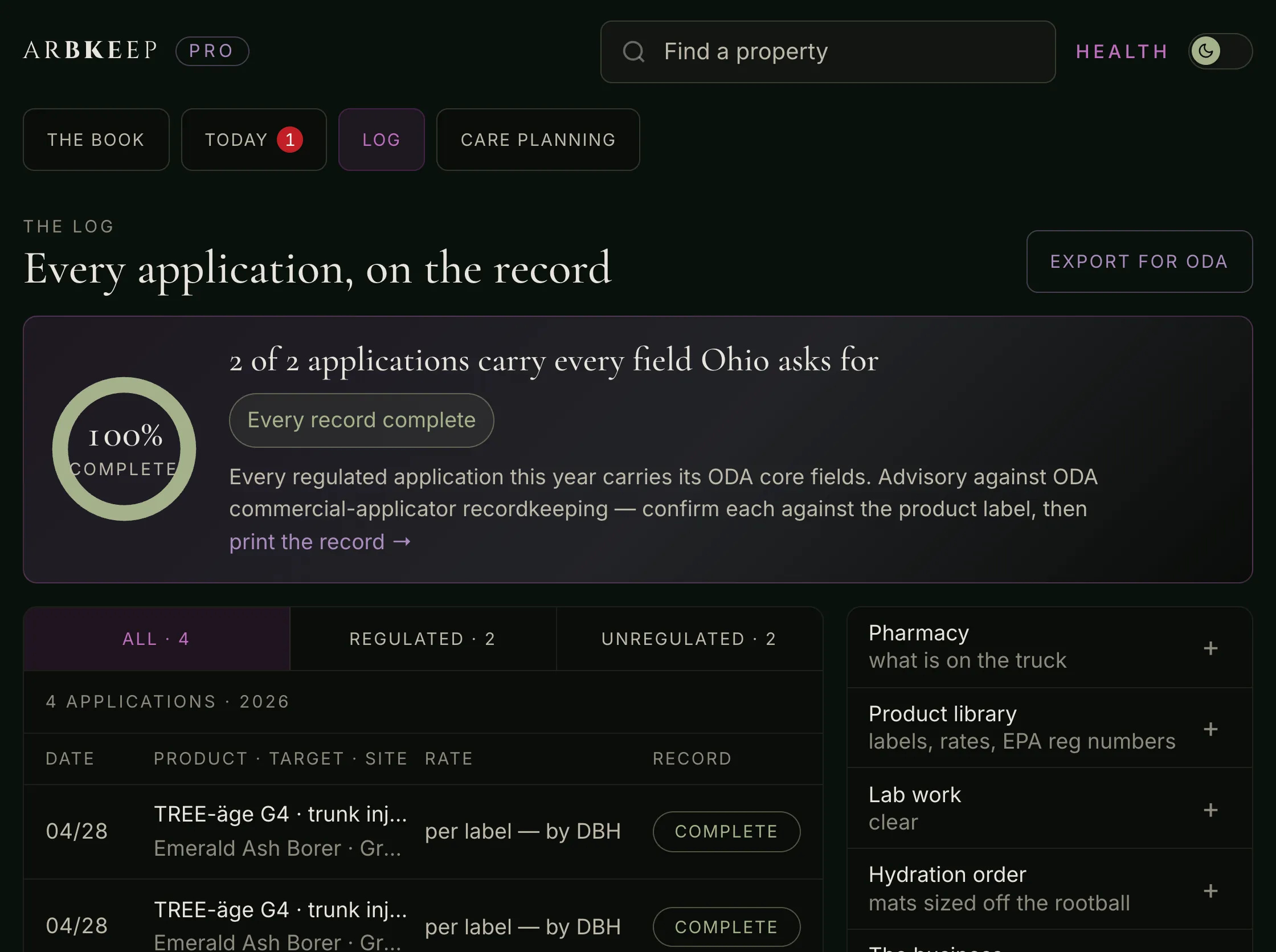Viewport: 1276px width, 952px height.
Task: Switch to THE BOOK tab
Action: 96,140
